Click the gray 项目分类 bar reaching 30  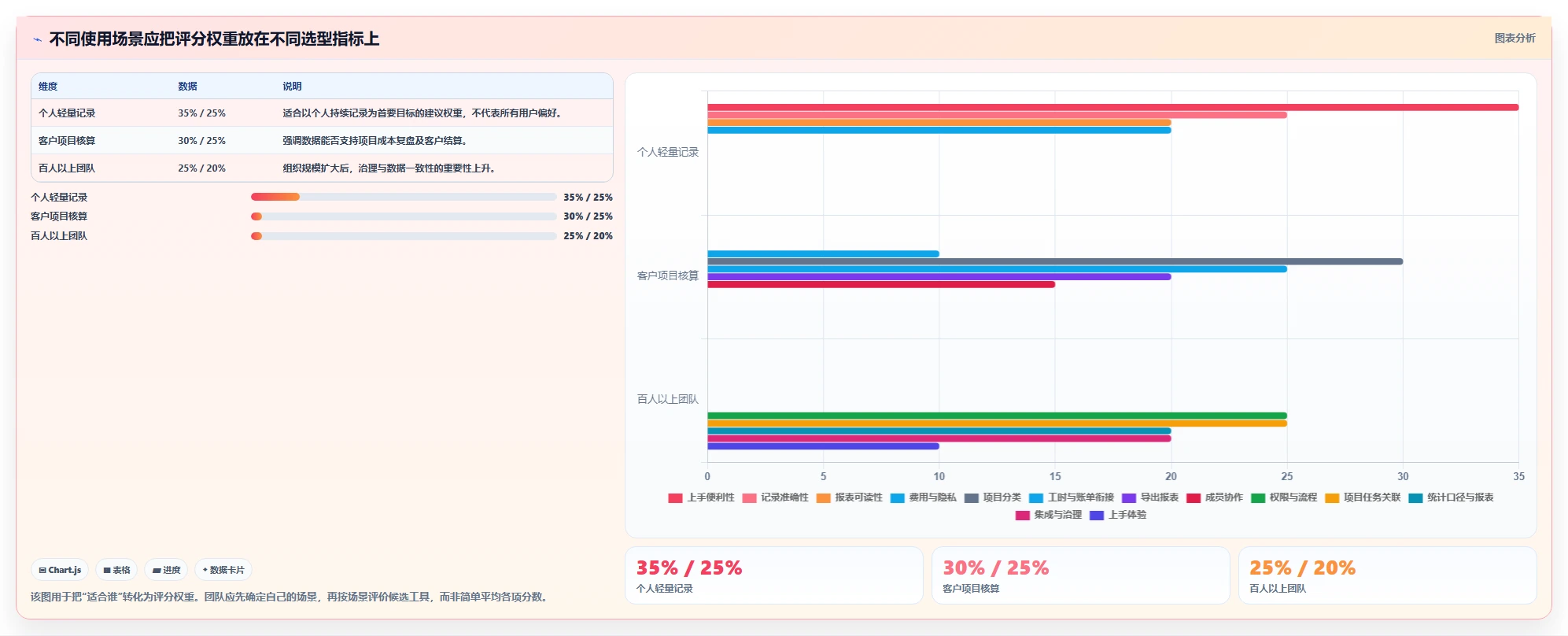[1055, 261]
